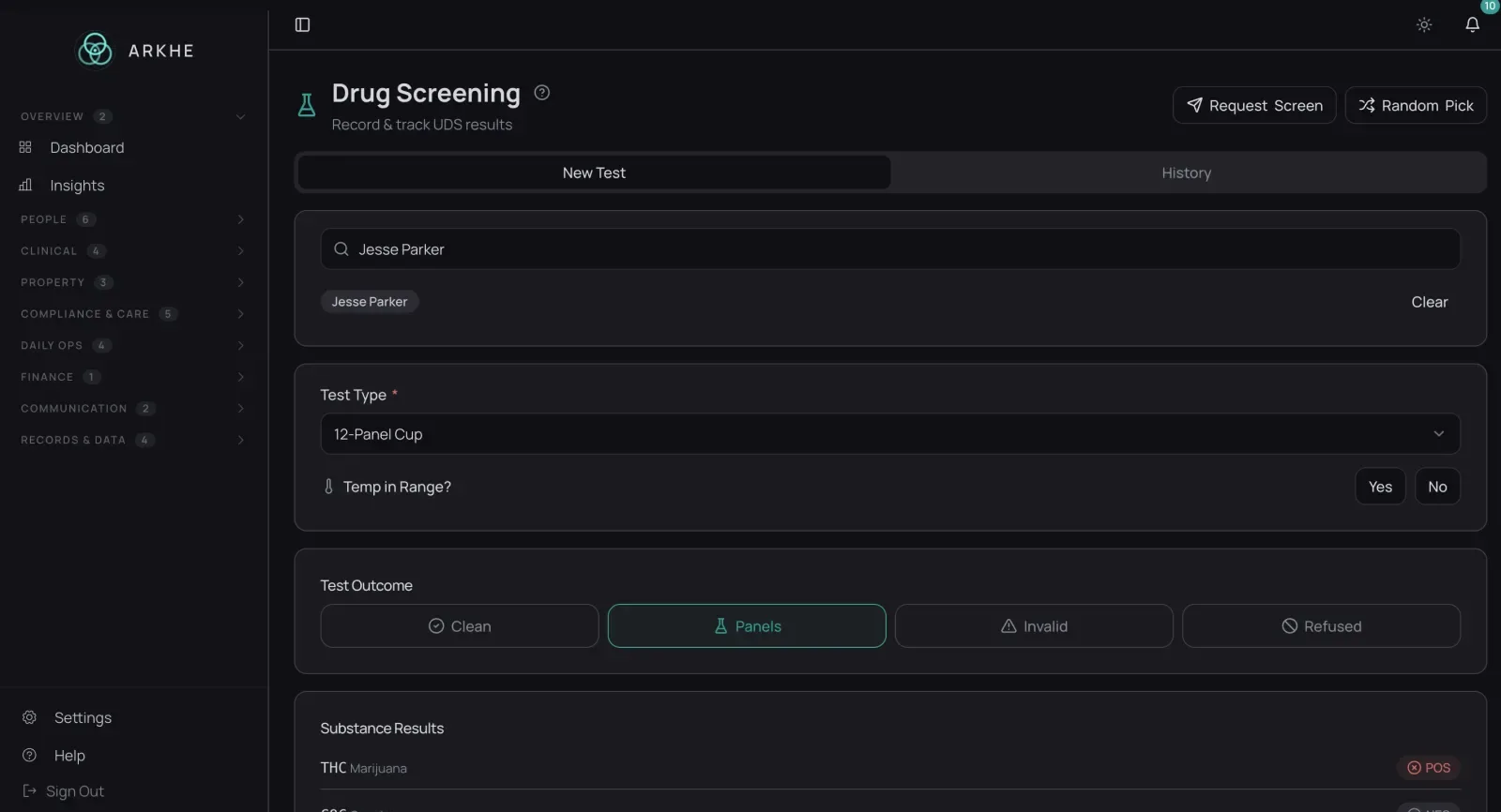Click the Sign Out arrow icon
Viewport: 1501px width, 812px height.
[x=29, y=790]
